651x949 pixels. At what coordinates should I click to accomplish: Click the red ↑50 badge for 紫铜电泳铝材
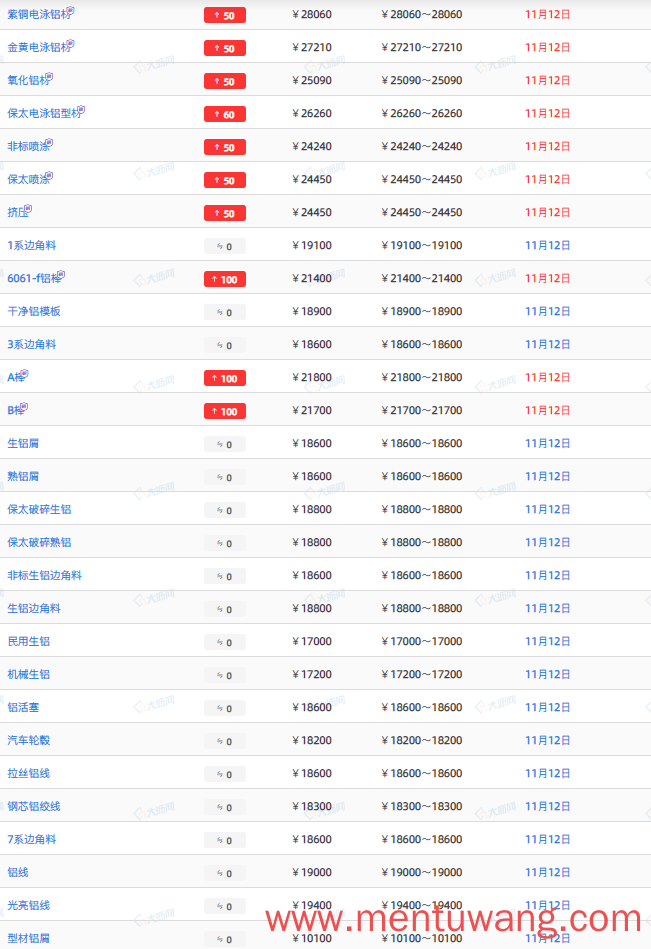click(x=225, y=15)
